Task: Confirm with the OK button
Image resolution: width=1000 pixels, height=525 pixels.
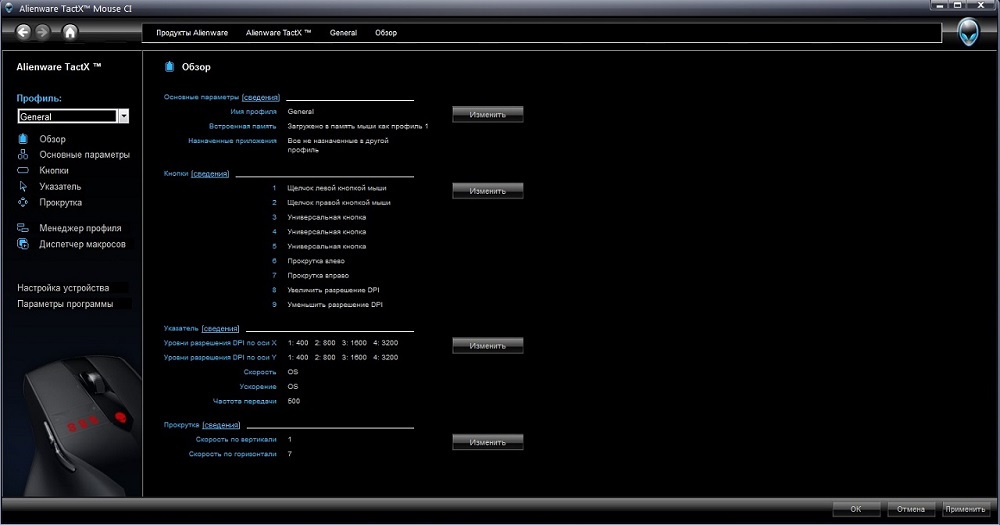Action: [x=856, y=509]
